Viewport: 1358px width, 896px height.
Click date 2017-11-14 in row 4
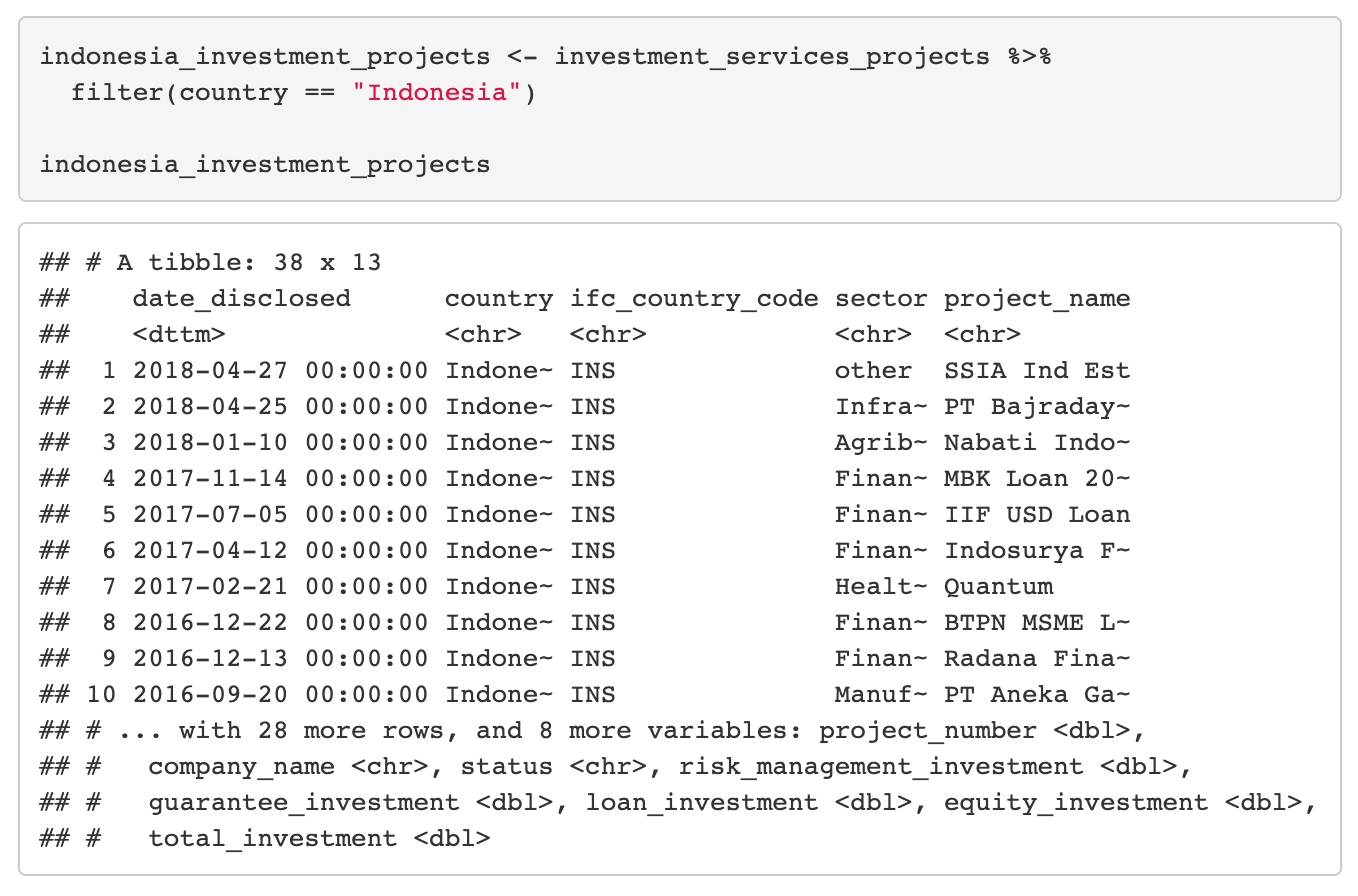[210, 479]
